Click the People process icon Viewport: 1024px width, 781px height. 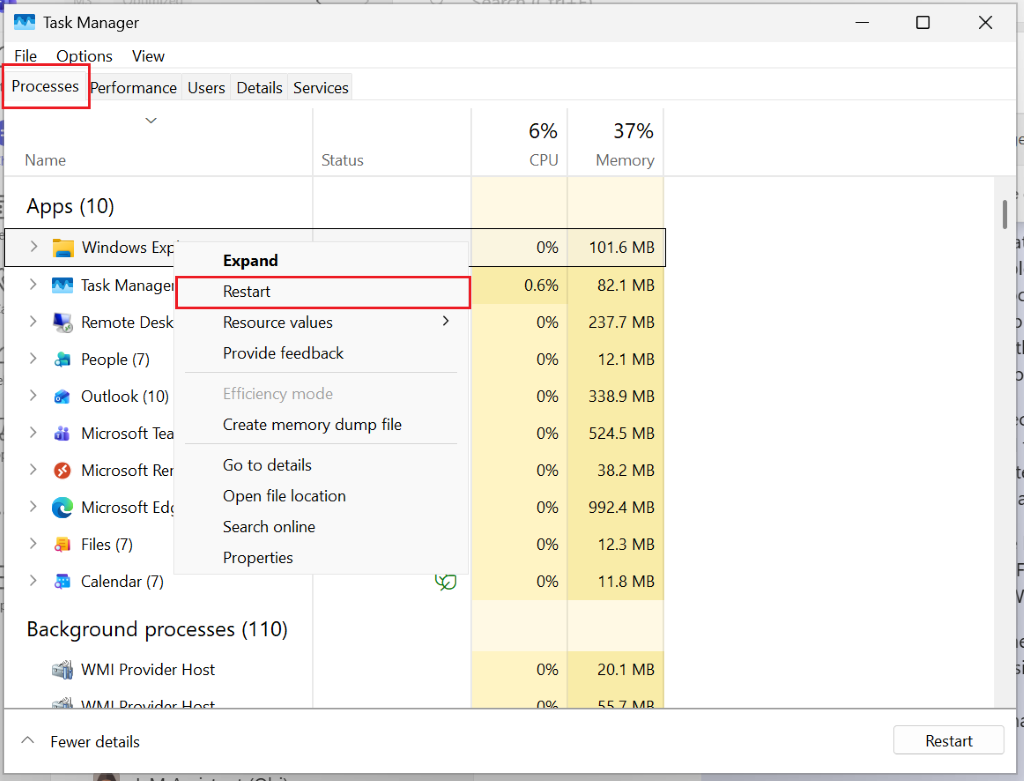(60, 359)
